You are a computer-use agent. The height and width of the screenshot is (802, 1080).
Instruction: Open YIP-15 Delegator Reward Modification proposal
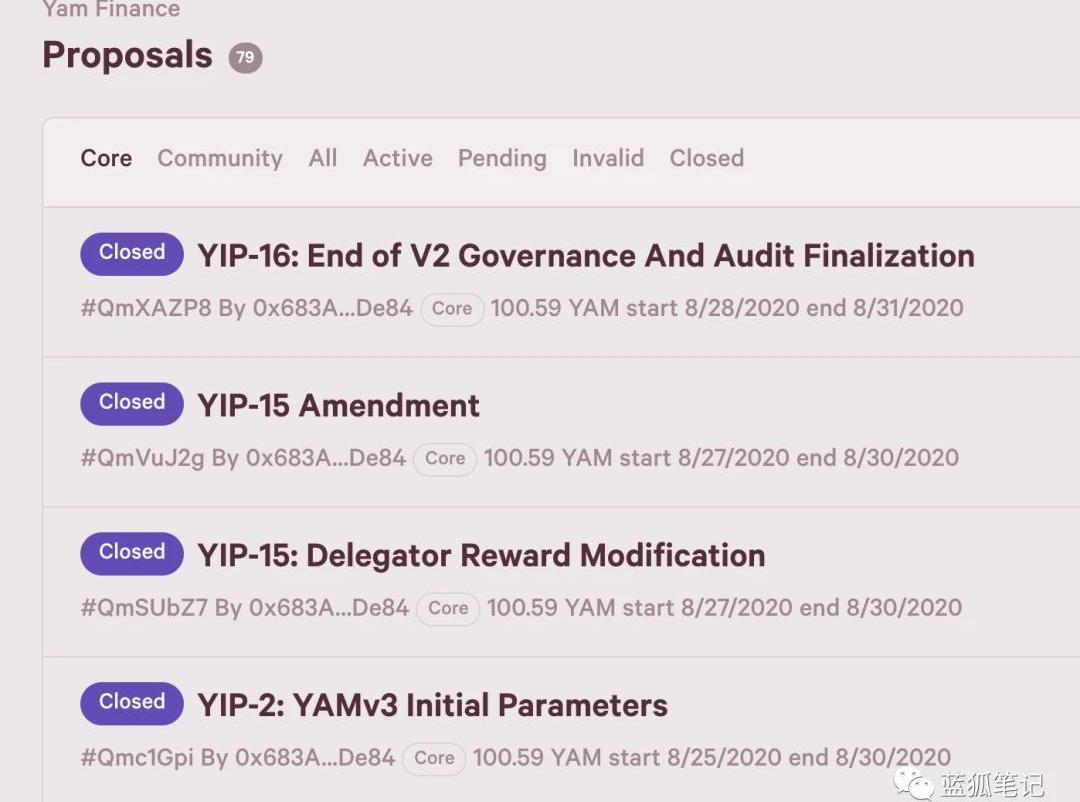481,556
